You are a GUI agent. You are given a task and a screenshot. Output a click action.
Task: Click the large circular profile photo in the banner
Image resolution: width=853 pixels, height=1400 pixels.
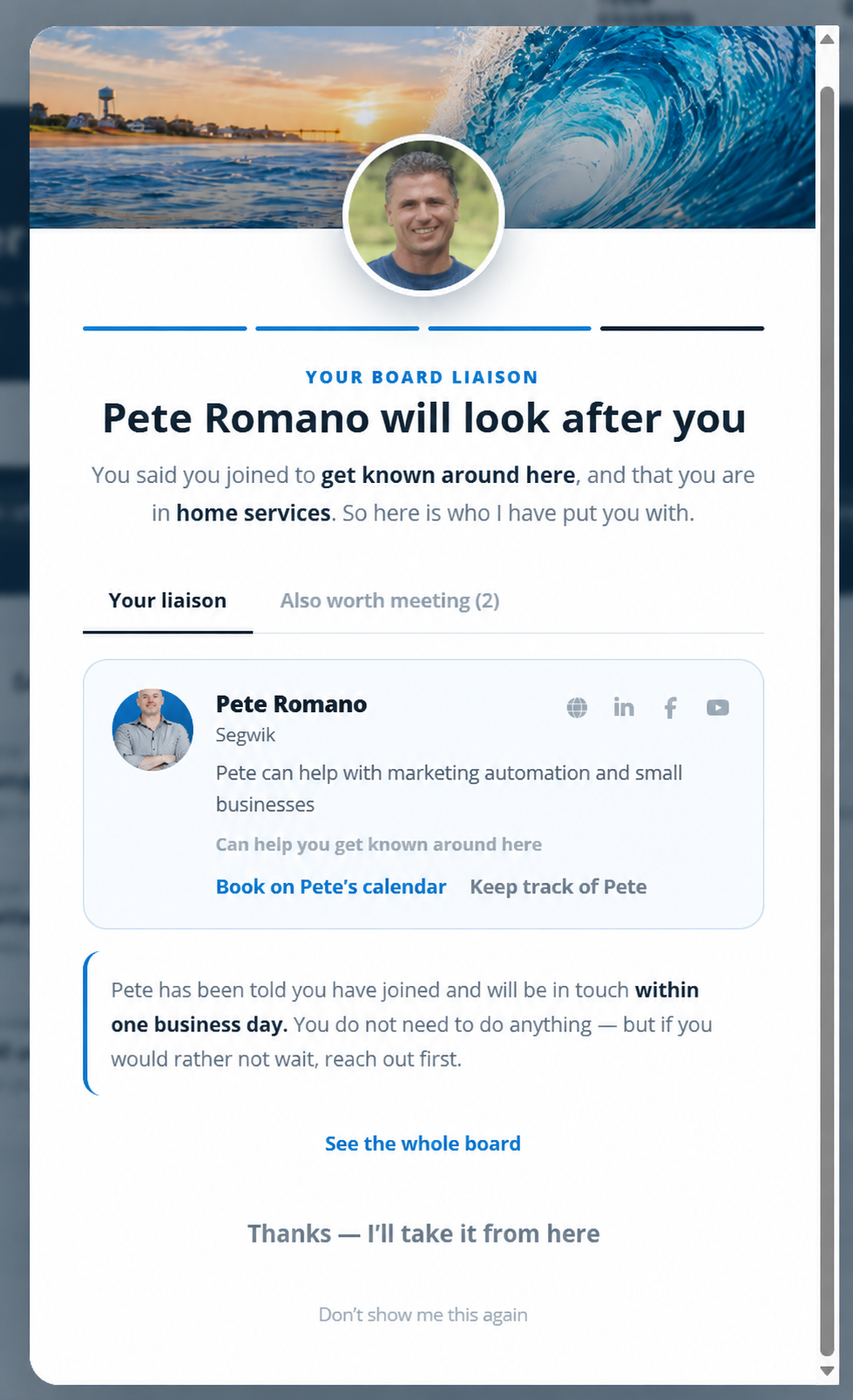point(423,215)
